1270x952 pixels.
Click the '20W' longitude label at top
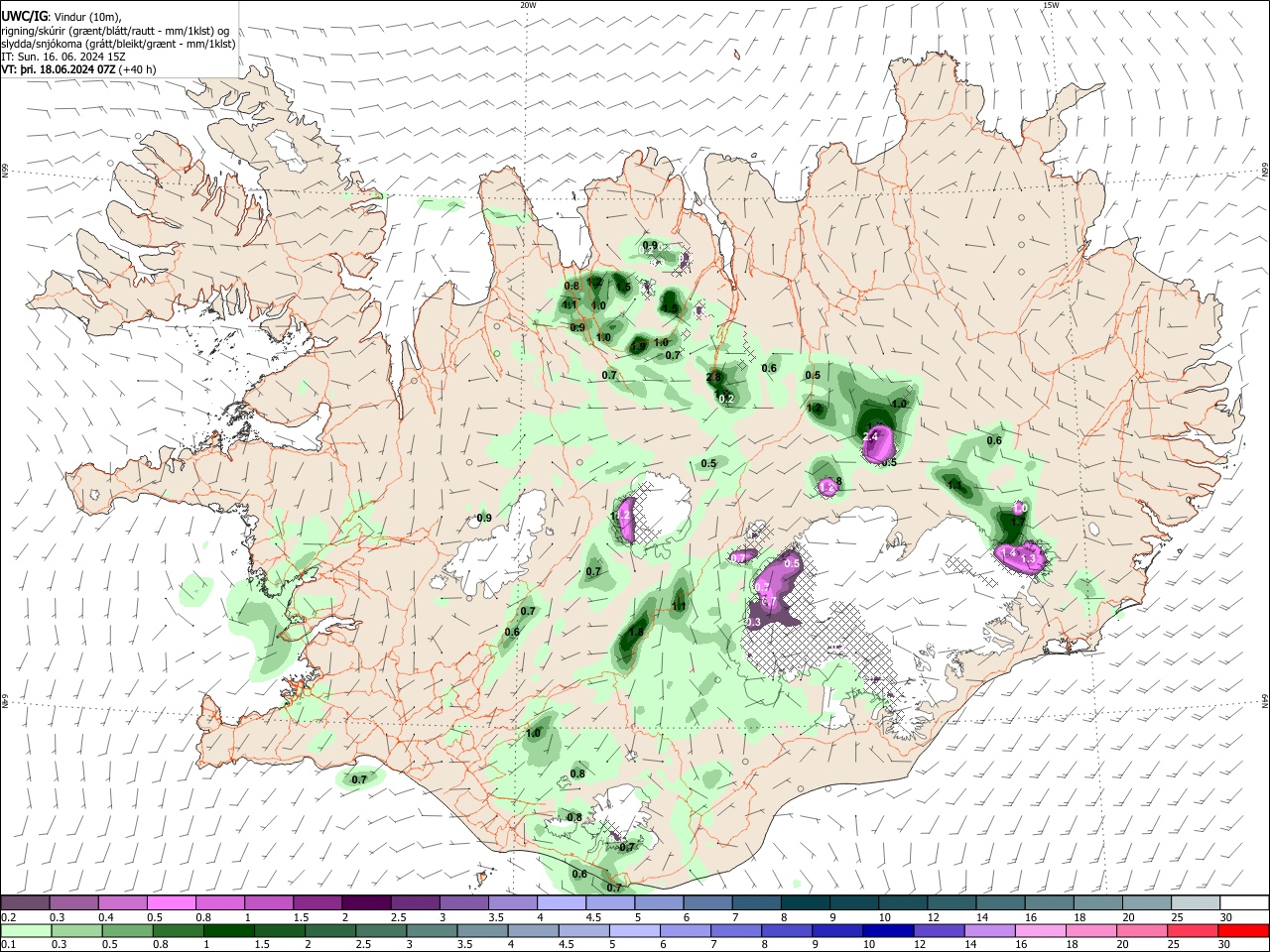(528, 5)
